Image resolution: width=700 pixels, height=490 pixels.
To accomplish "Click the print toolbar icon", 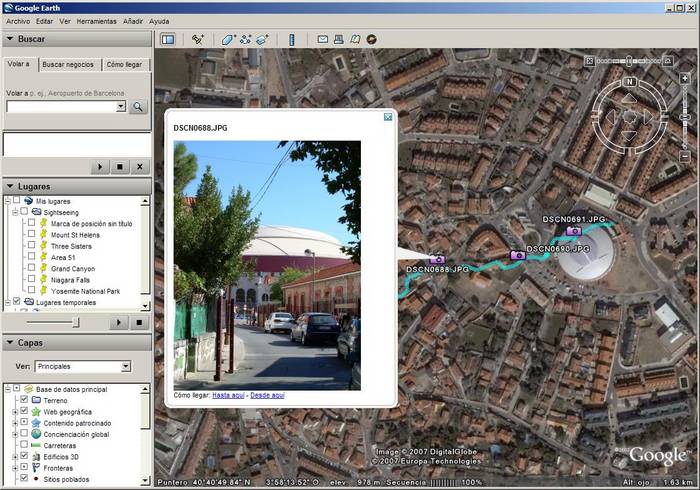I will pos(339,39).
